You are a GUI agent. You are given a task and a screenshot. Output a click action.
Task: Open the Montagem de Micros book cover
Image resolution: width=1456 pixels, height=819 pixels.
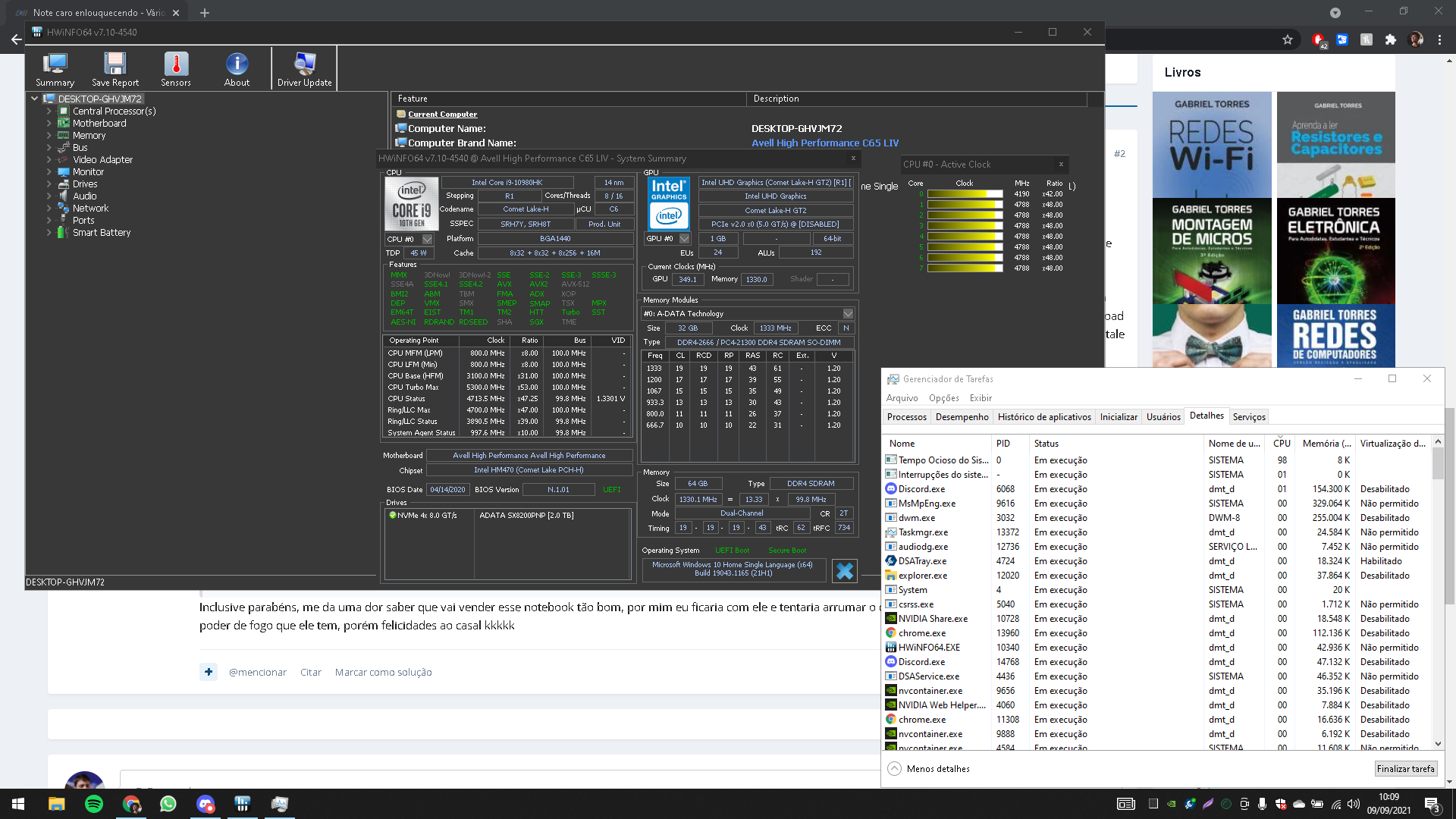pyautogui.click(x=1212, y=251)
